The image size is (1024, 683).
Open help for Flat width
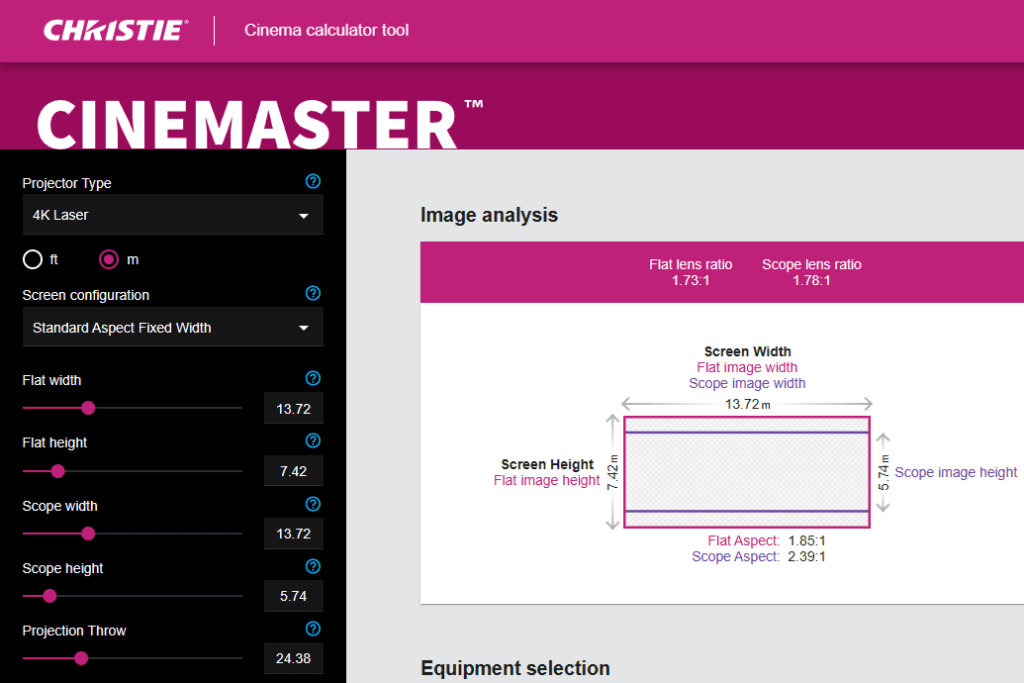click(x=313, y=378)
